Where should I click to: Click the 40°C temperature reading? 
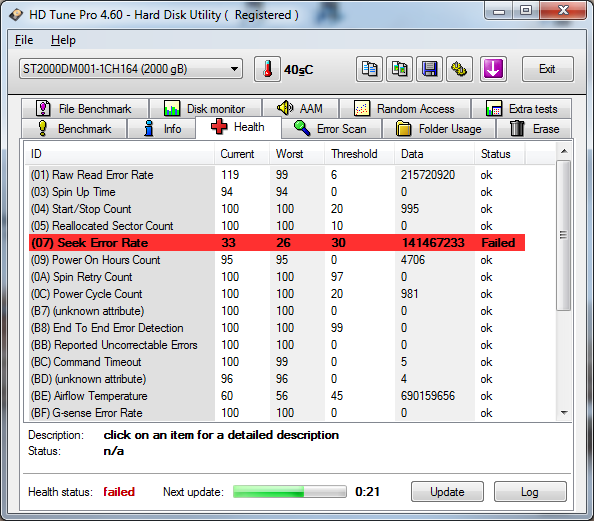point(299,70)
